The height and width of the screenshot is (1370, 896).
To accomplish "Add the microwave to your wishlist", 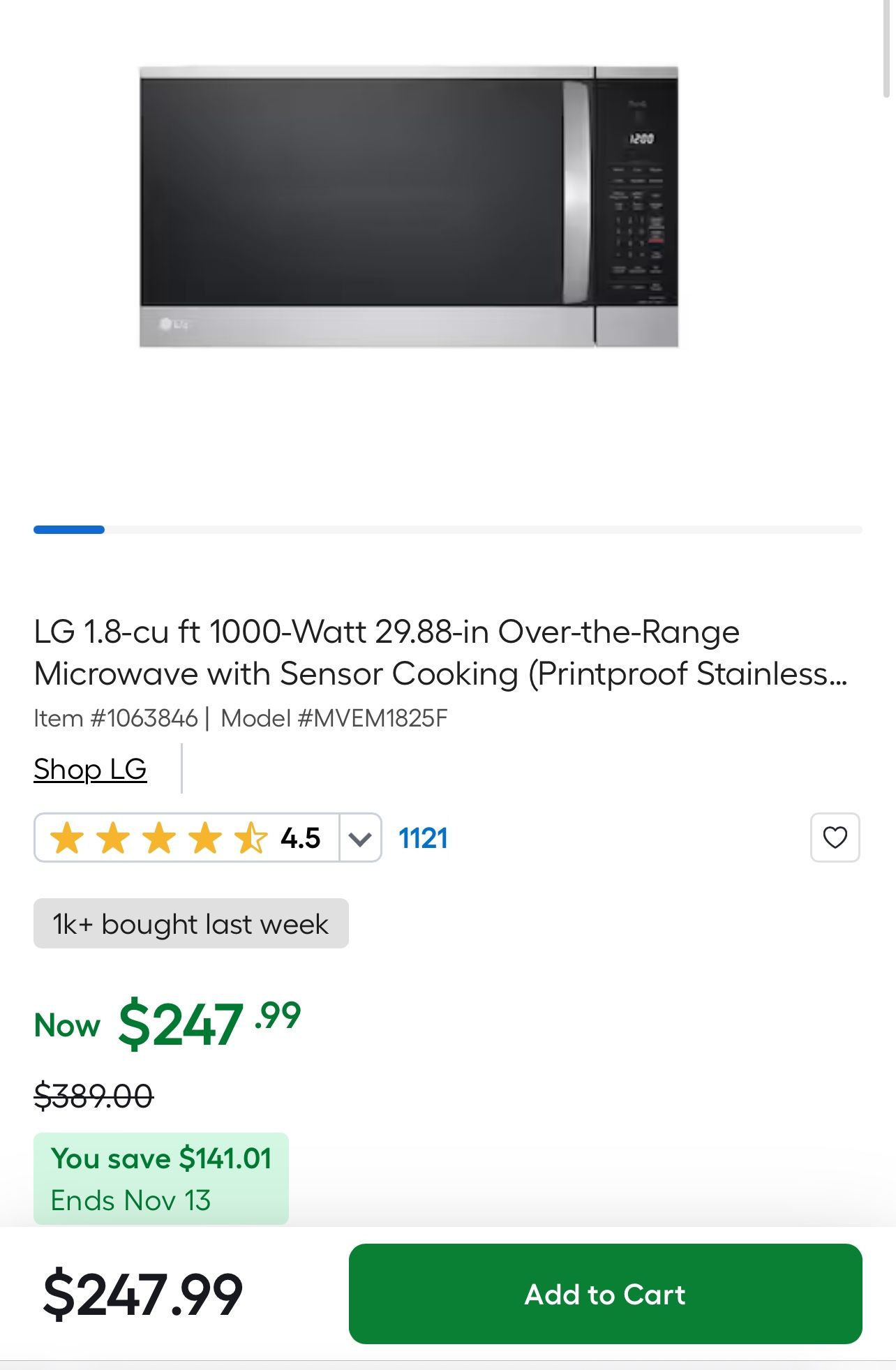I will click(835, 837).
